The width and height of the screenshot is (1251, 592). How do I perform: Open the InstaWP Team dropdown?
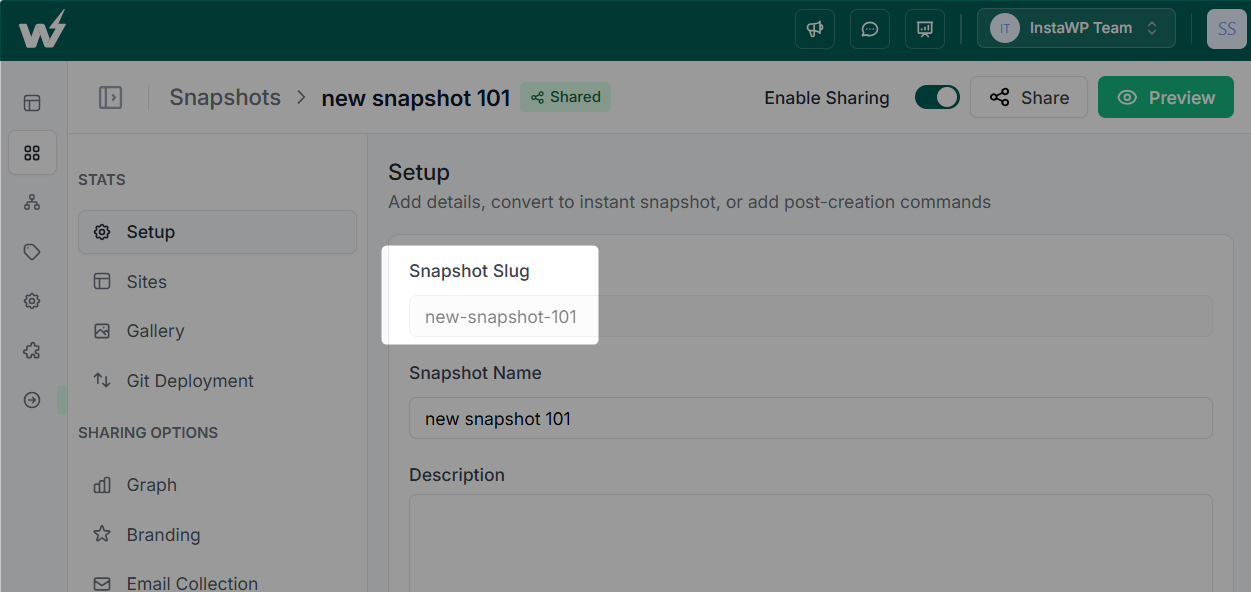coord(1075,29)
